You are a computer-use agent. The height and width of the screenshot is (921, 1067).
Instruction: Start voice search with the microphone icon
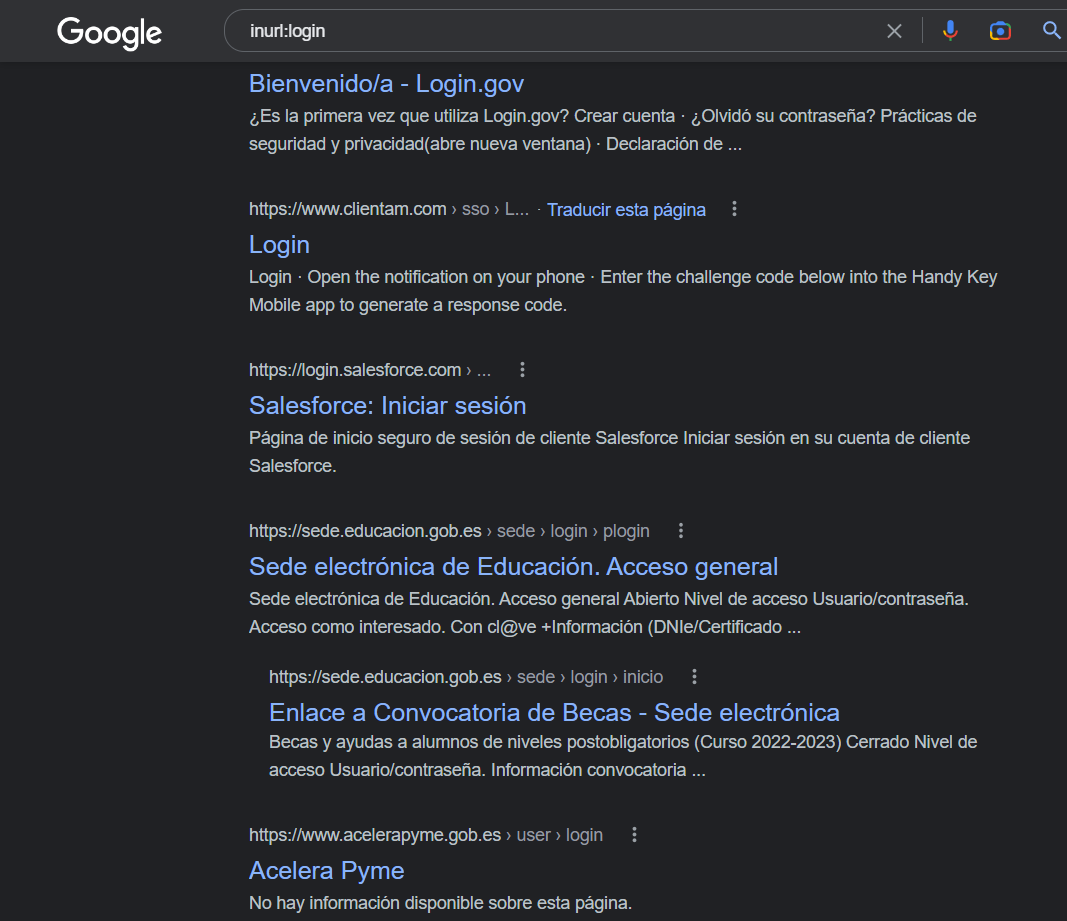pyautogui.click(x=950, y=31)
